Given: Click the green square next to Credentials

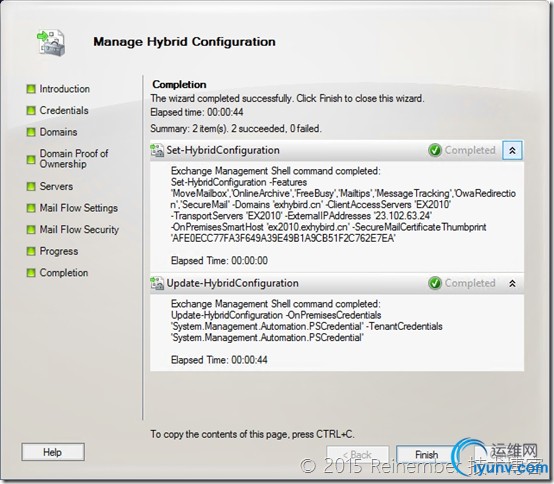Looking at the screenshot, I should click(31, 111).
